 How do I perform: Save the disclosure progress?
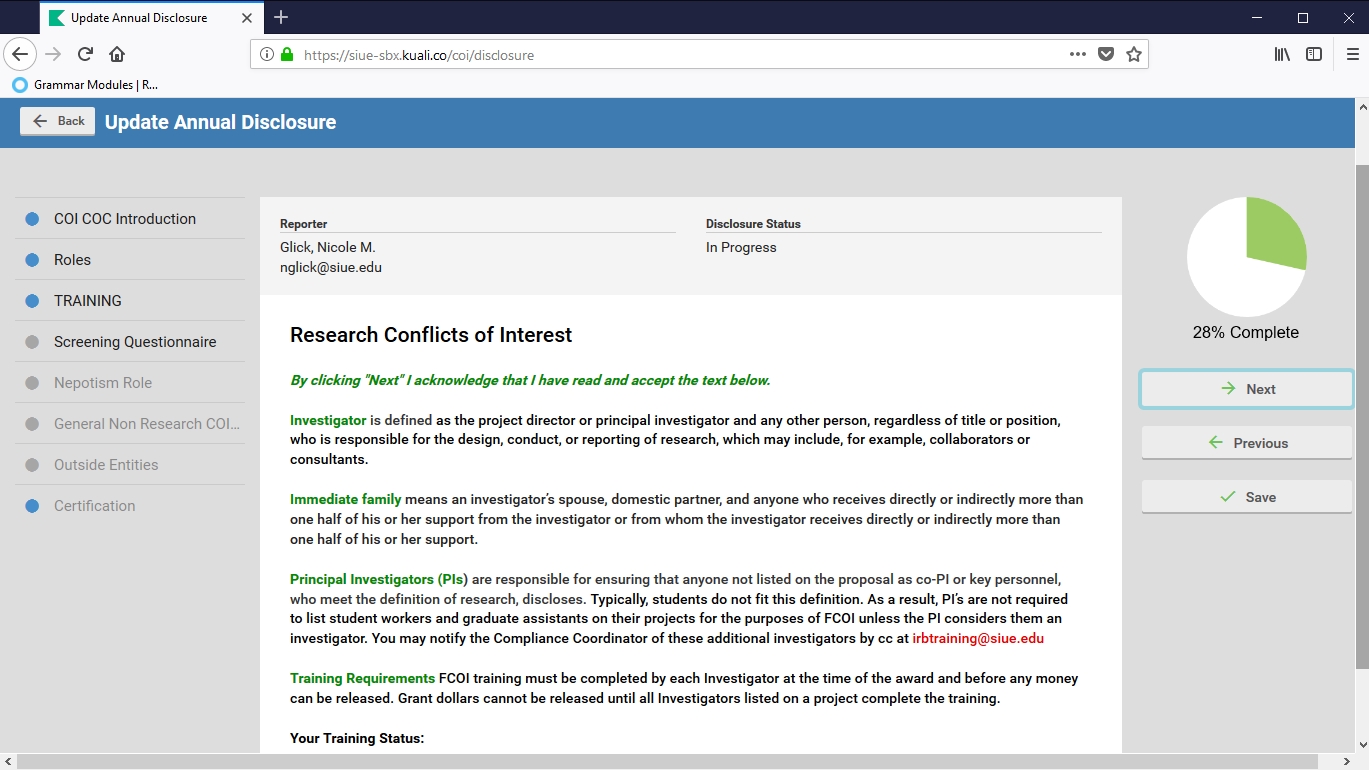pos(1246,497)
